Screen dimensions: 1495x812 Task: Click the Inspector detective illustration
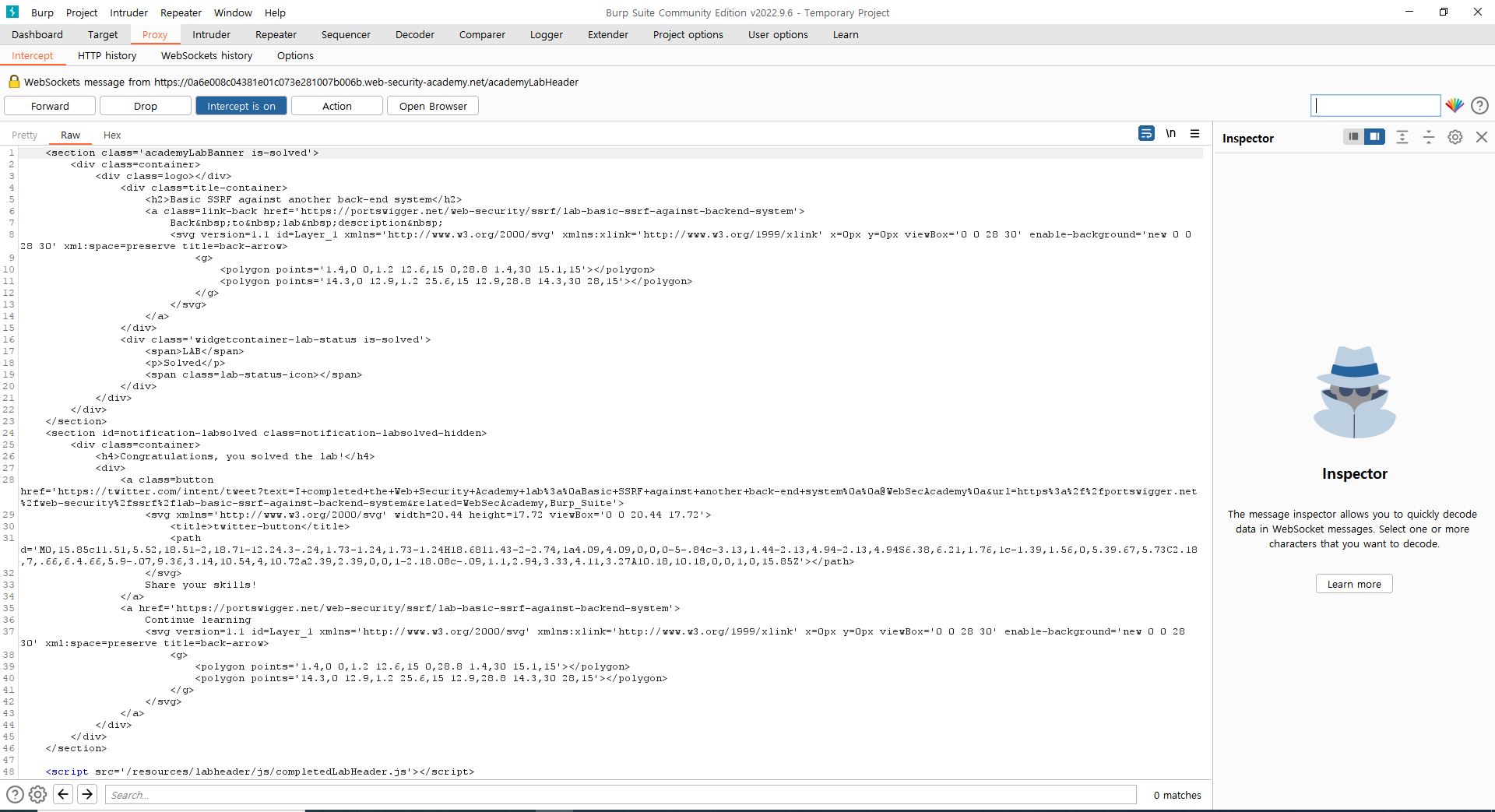[x=1354, y=392]
